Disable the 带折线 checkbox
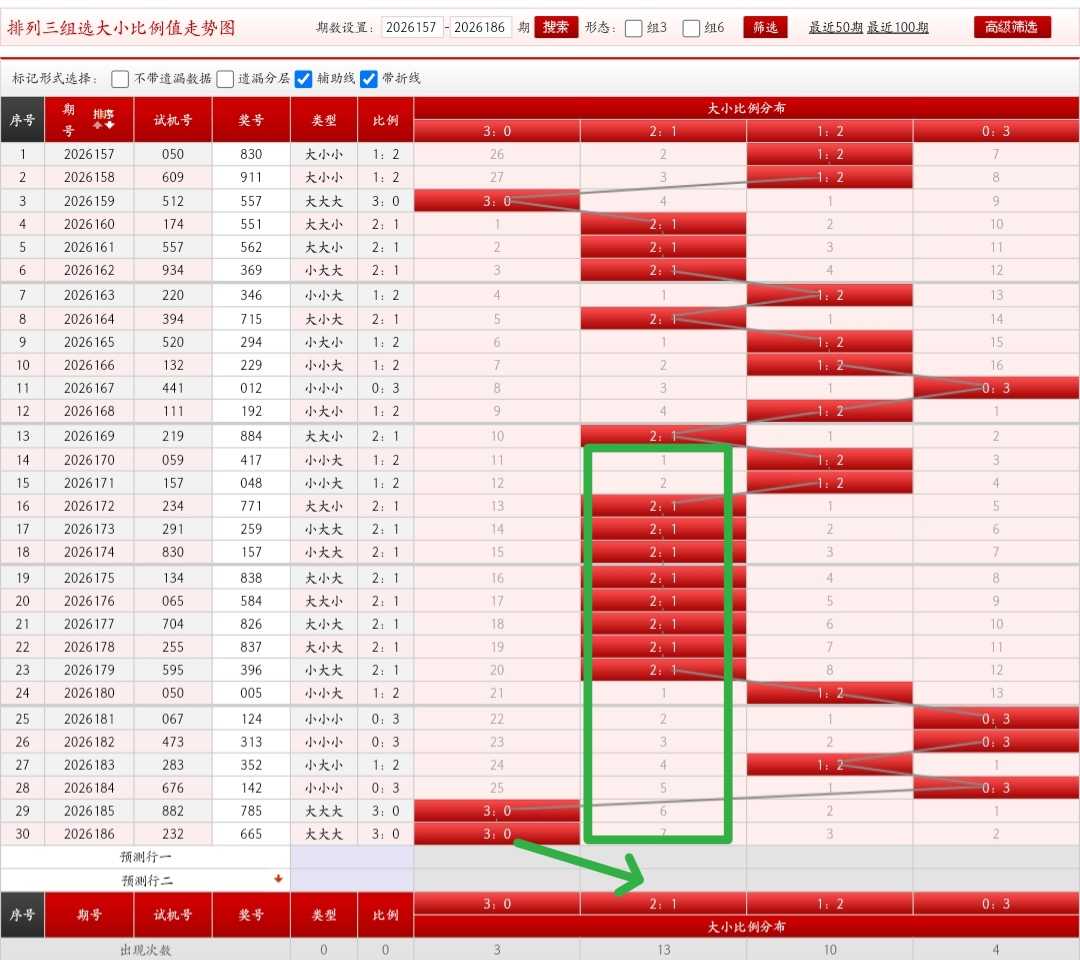This screenshot has width=1080, height=960. click(x=369, y=79)
